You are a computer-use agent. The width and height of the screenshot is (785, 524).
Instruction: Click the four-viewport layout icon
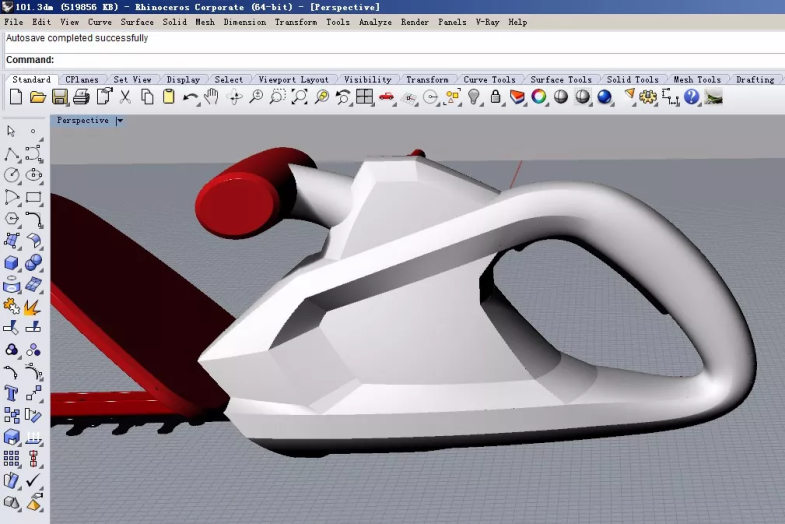tap(365, 97)
